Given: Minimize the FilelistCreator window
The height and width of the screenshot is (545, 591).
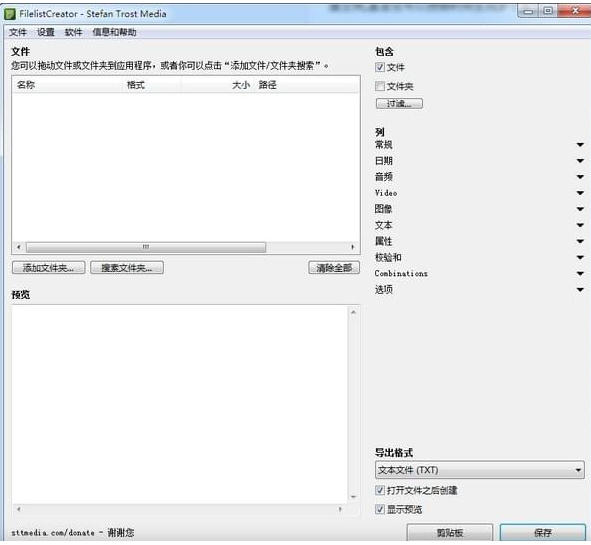Looking at the screenshot, I should (528, 11).
